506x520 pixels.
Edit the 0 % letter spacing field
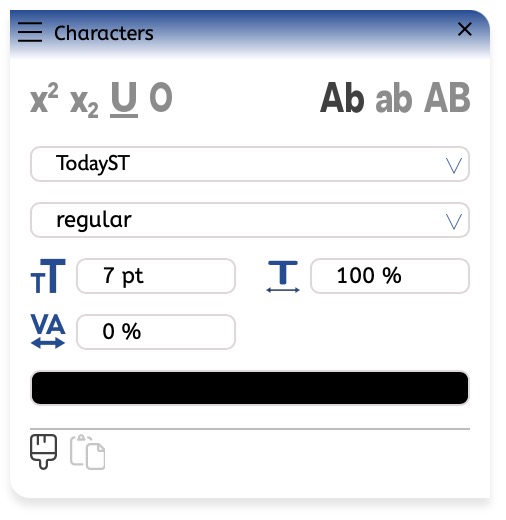click(156, 332)
